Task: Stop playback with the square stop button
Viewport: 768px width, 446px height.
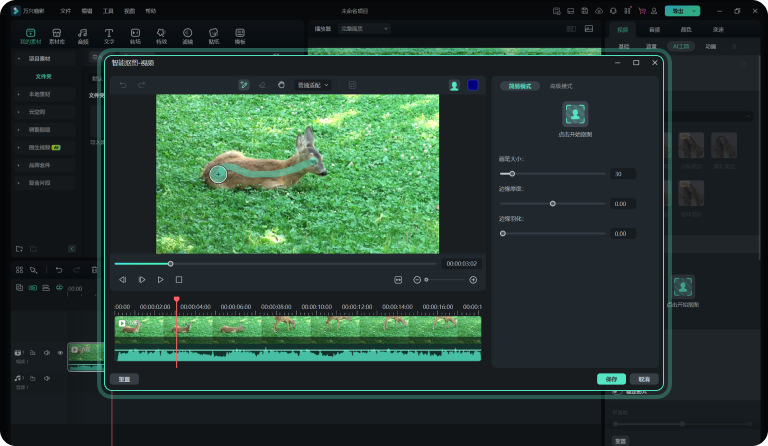Action: click(179, 280)
